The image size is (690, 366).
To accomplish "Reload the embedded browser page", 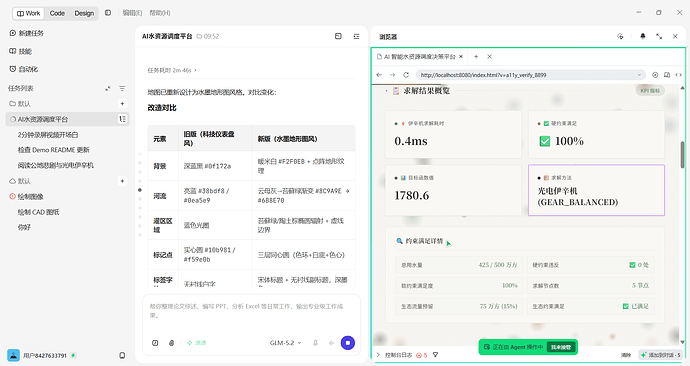I will [x=406, y=75].
